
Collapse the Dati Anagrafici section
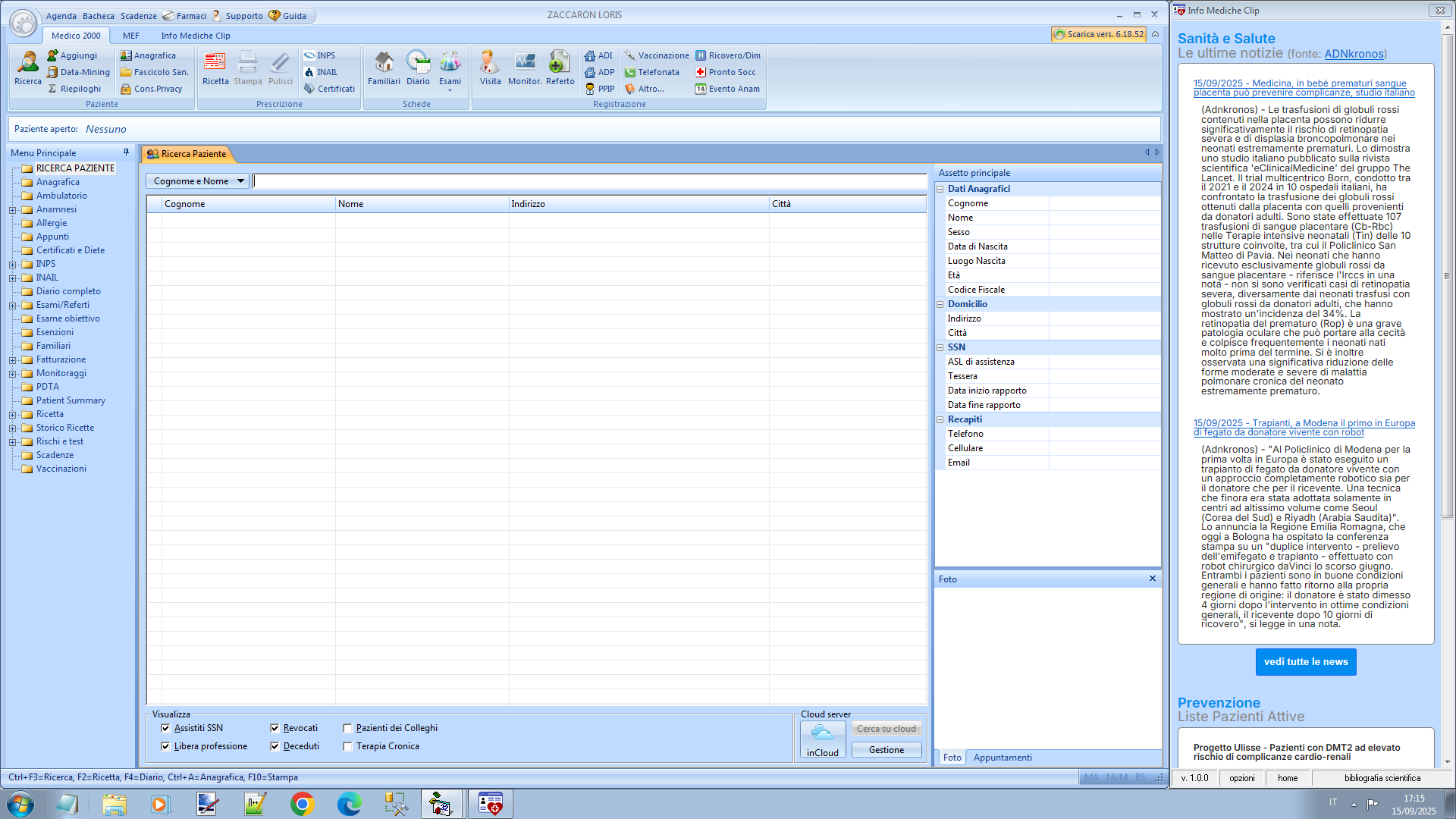click(x=940, y=189)
